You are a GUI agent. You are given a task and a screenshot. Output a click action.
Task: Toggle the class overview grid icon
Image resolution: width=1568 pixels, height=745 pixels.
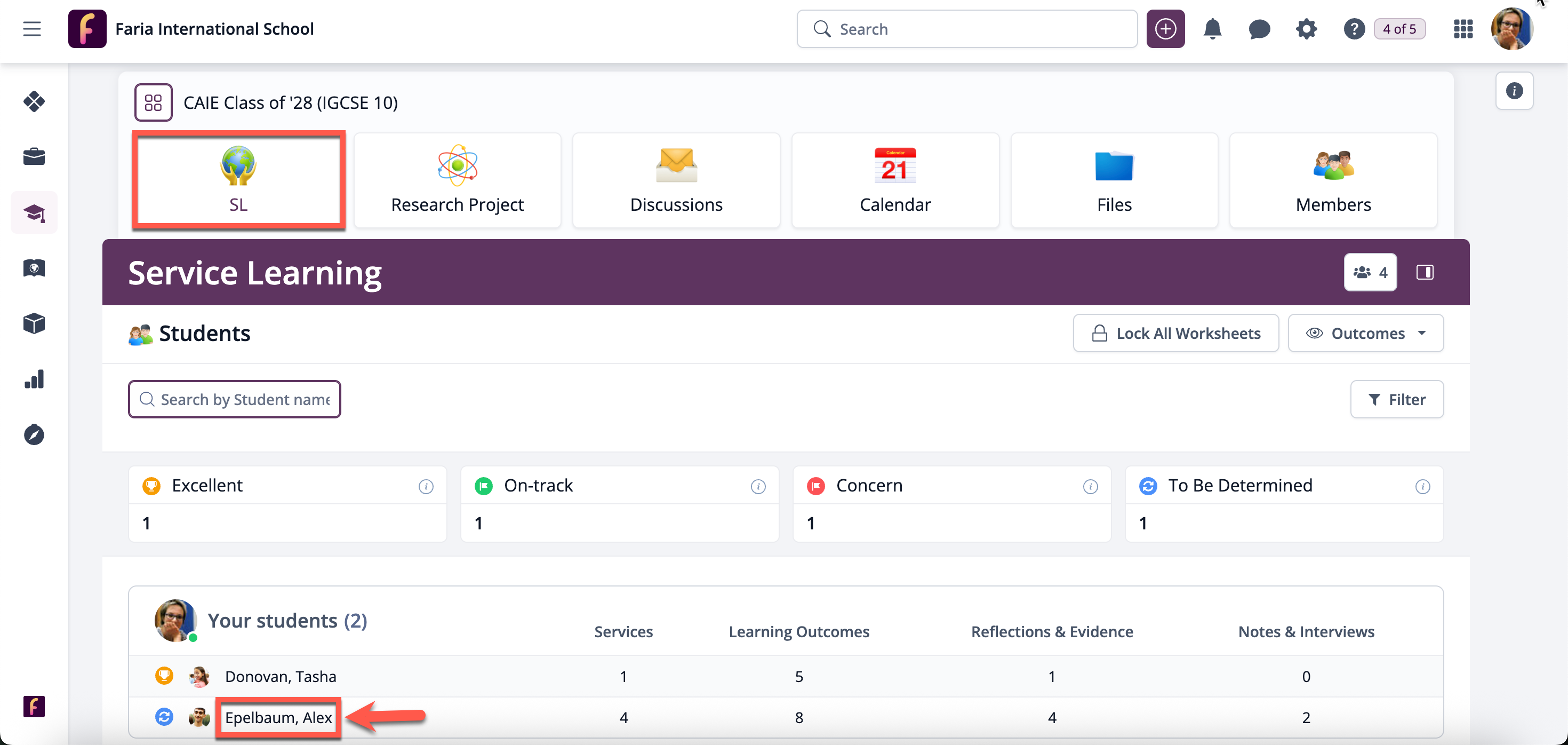coord(154,102)
